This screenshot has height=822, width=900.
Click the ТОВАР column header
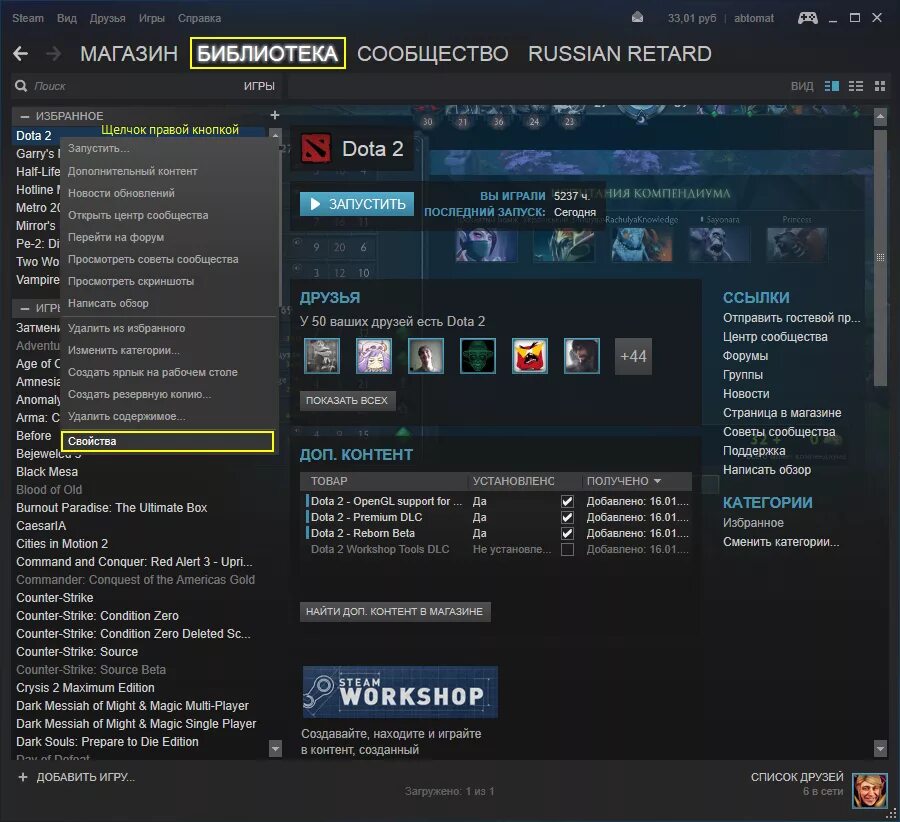[329, 481]
